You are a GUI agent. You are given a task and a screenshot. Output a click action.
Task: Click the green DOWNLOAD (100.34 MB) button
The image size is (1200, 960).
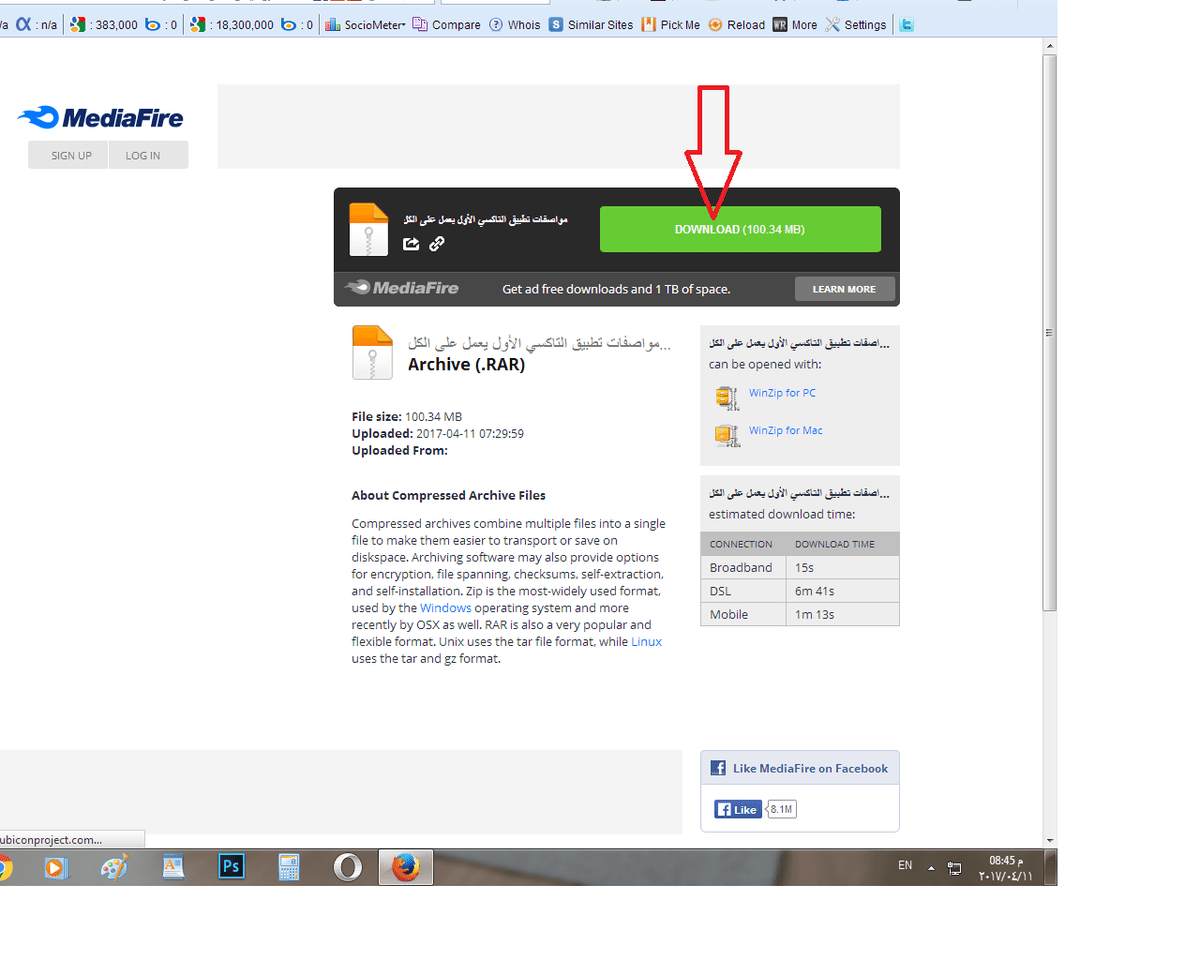(x=740, y=229)
